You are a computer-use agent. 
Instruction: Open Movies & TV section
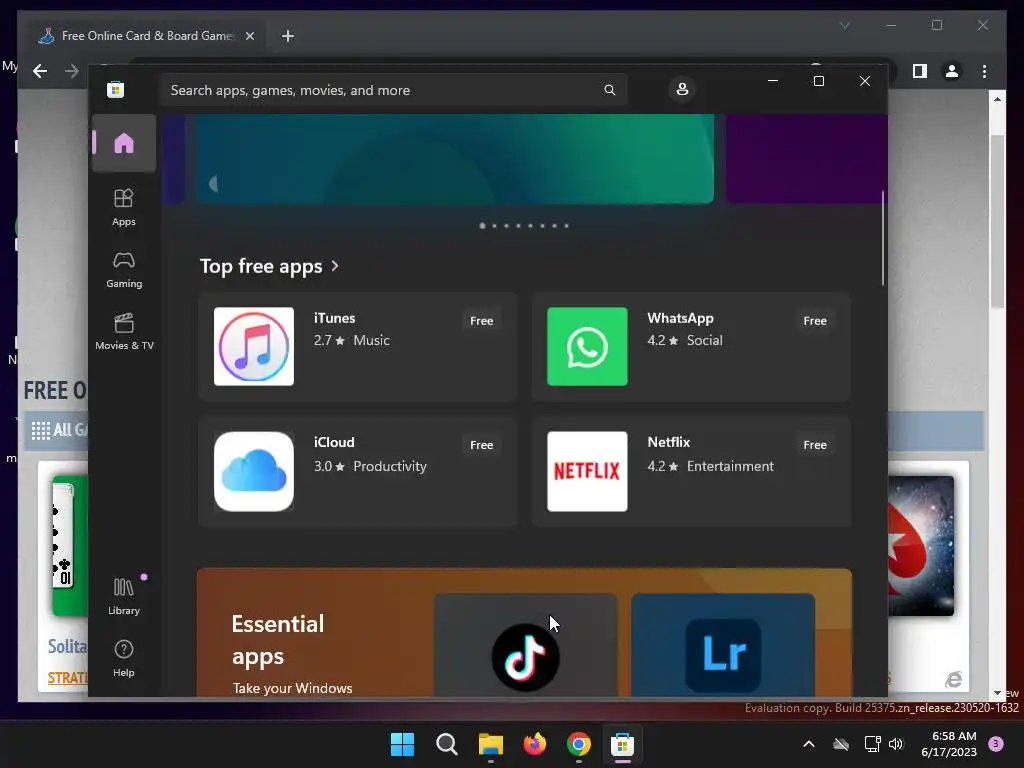coord(123,331)
